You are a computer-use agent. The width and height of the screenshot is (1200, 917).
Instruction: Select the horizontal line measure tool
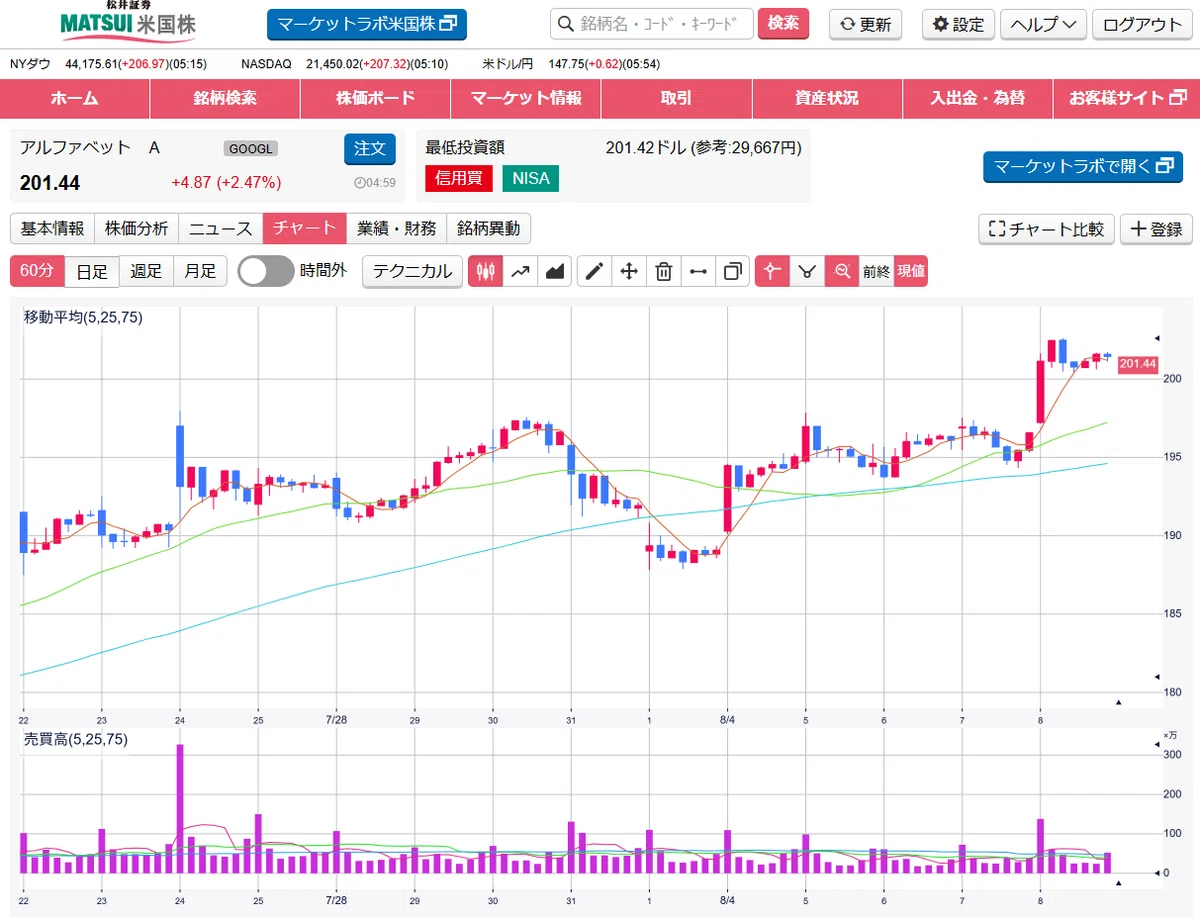(698, 271)
